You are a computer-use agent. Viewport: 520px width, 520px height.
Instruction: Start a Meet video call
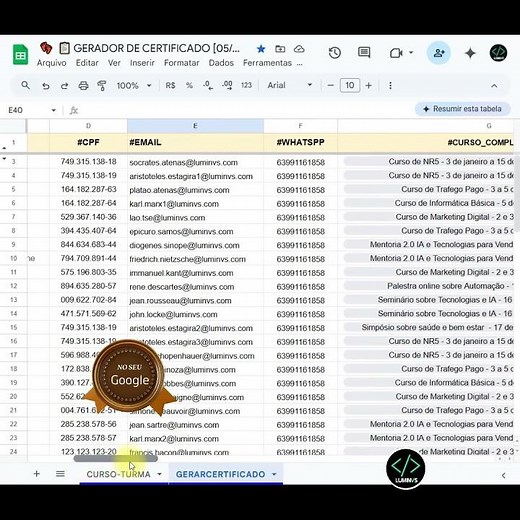(396, 53)
